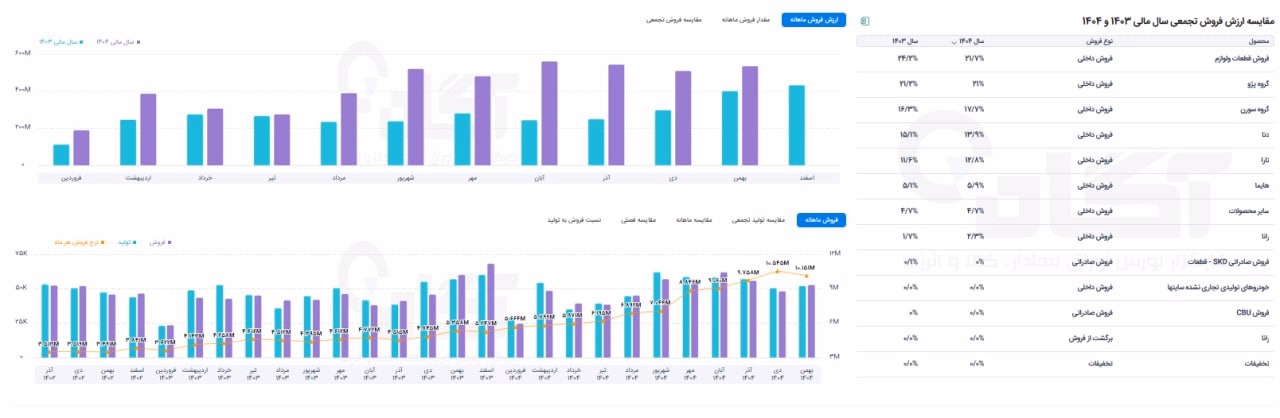The height and width of the screenshot is (418, 1280).
Task: Select the 'فروش صادراتی SKD - قطعات' row
Action: click(x=1065, y=262)
